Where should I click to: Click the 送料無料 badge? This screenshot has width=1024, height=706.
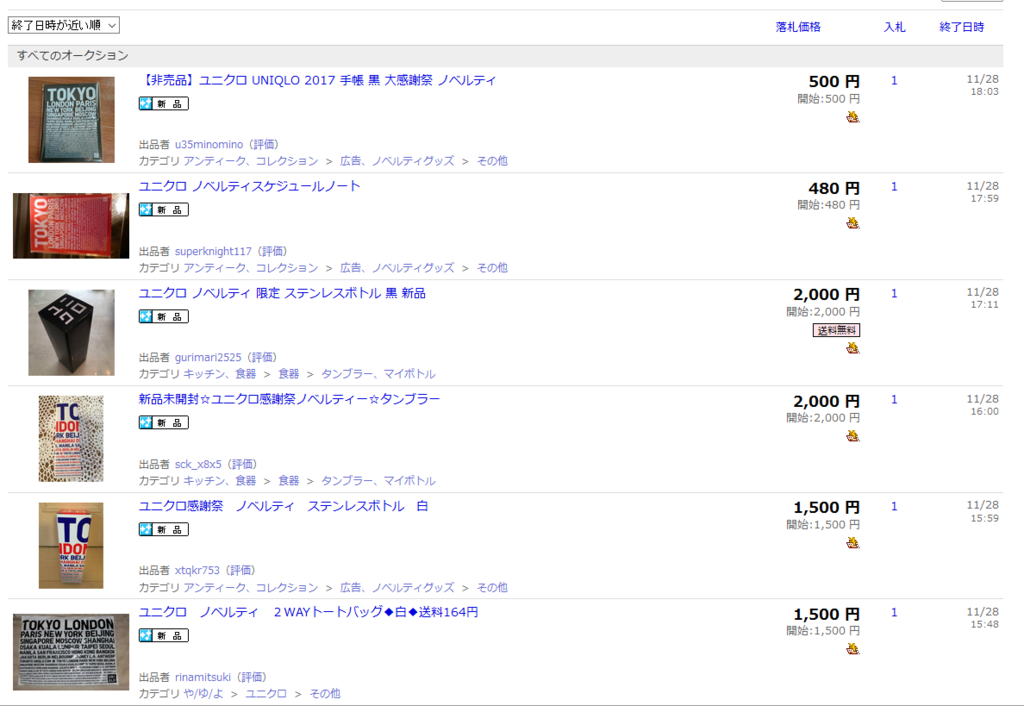[x=836, y=330]
